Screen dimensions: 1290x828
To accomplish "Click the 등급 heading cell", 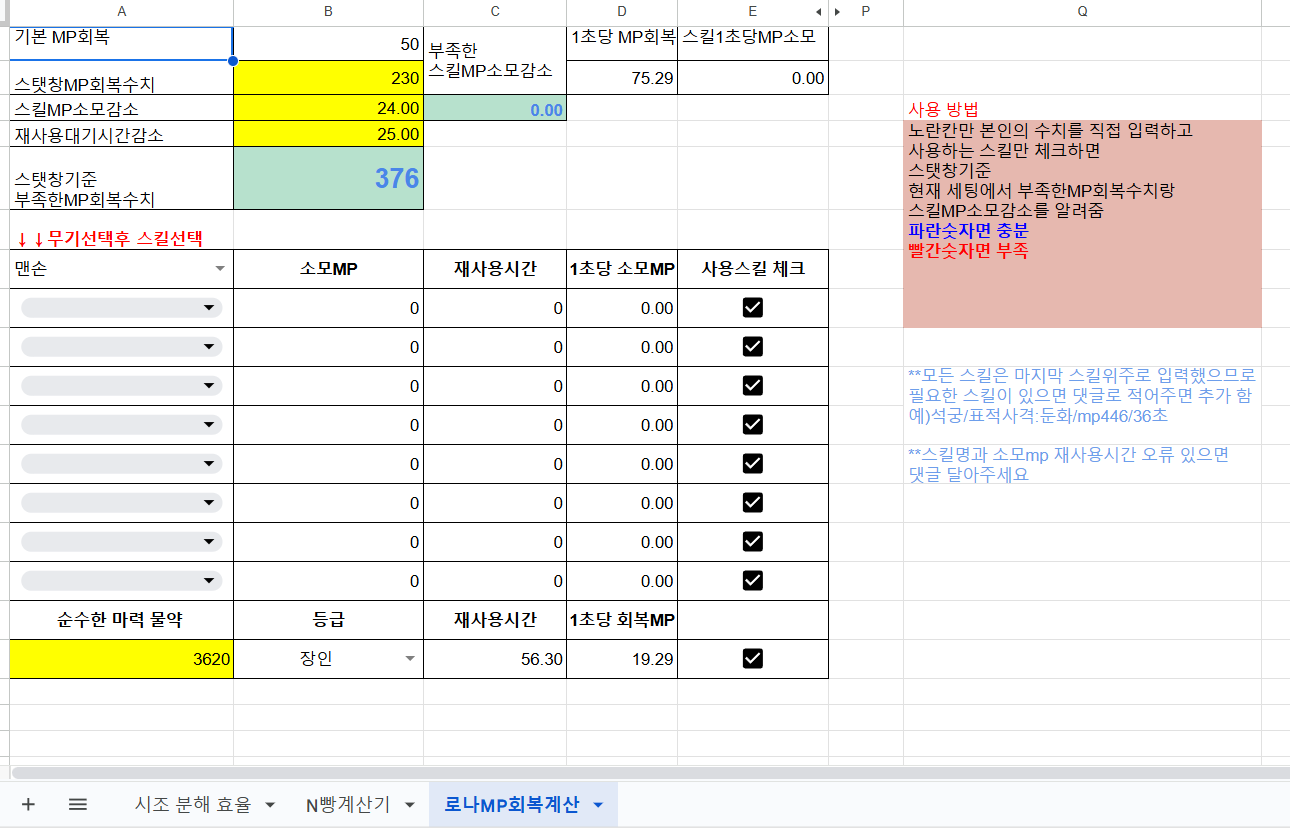I will click(329, 620).
